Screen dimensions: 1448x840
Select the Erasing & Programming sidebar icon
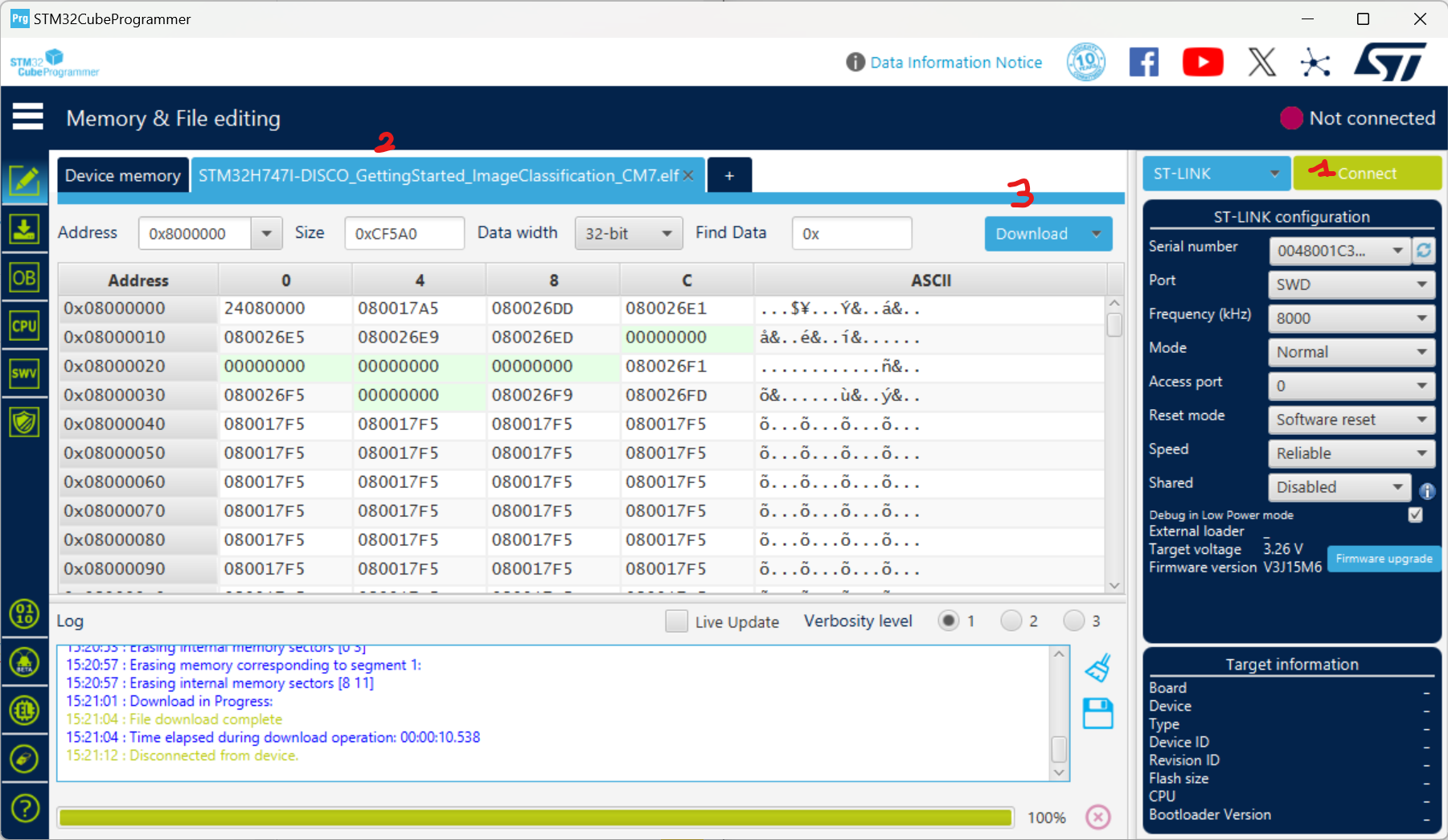(25, 229)
